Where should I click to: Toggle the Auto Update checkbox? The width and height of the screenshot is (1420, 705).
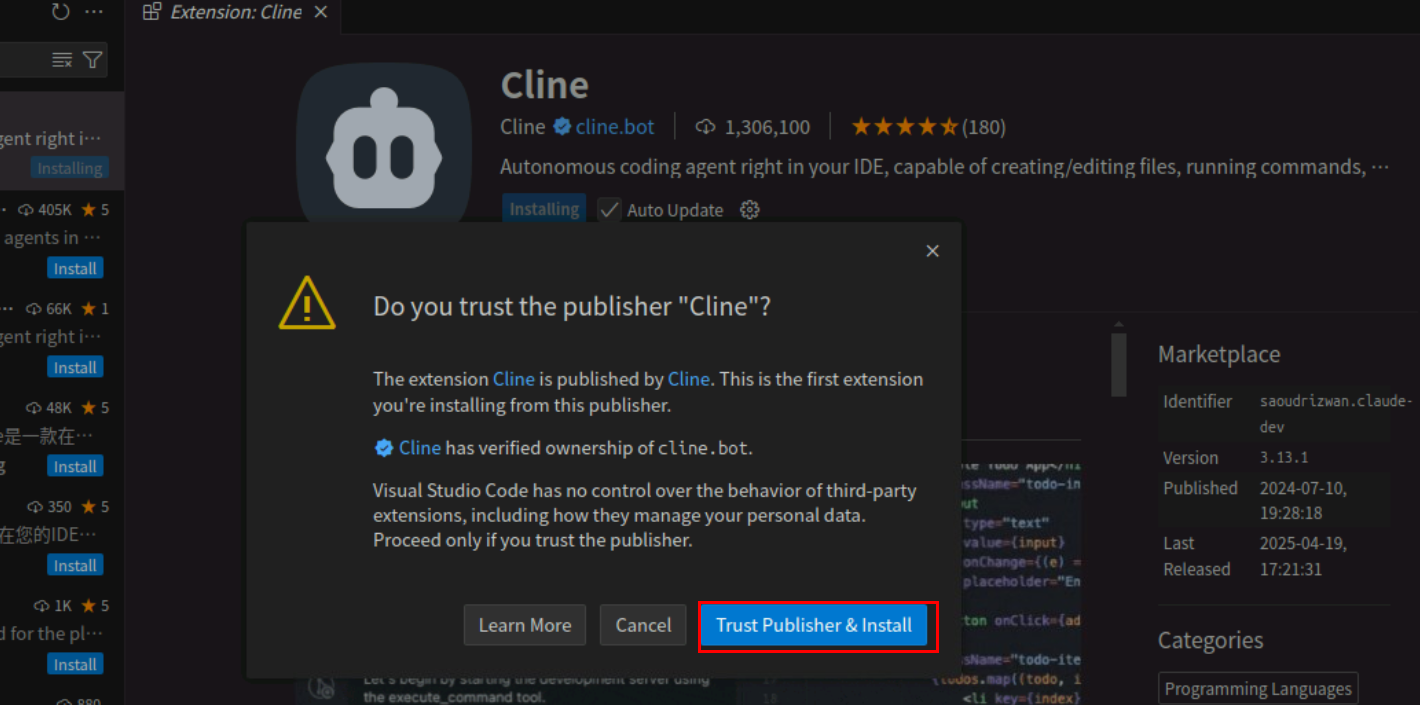tap(609, 210)
